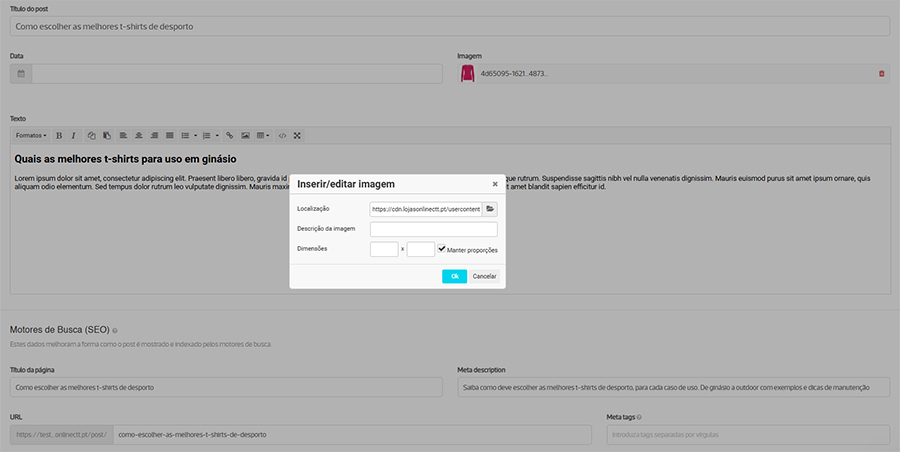Open the table dropdown in toolbar

pos(263,135)
